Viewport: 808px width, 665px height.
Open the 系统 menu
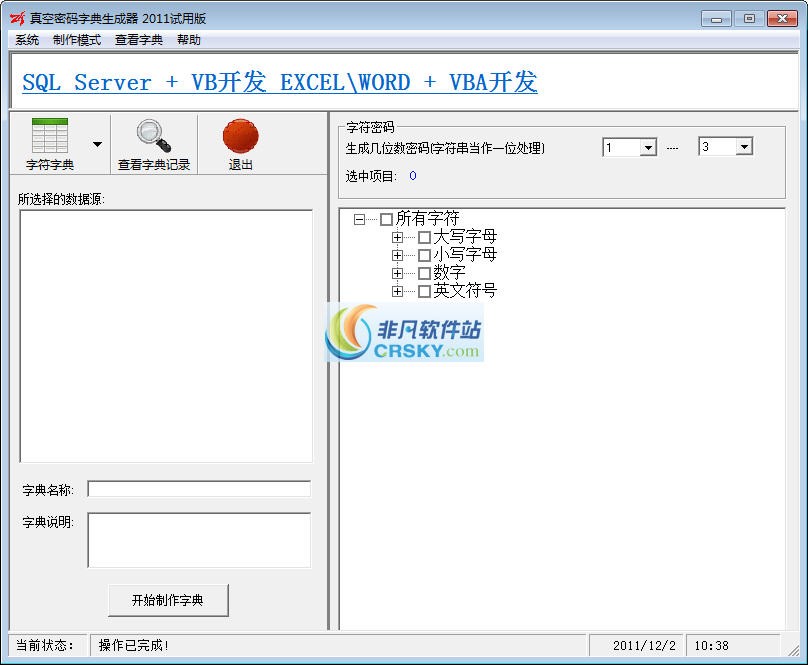27,40
